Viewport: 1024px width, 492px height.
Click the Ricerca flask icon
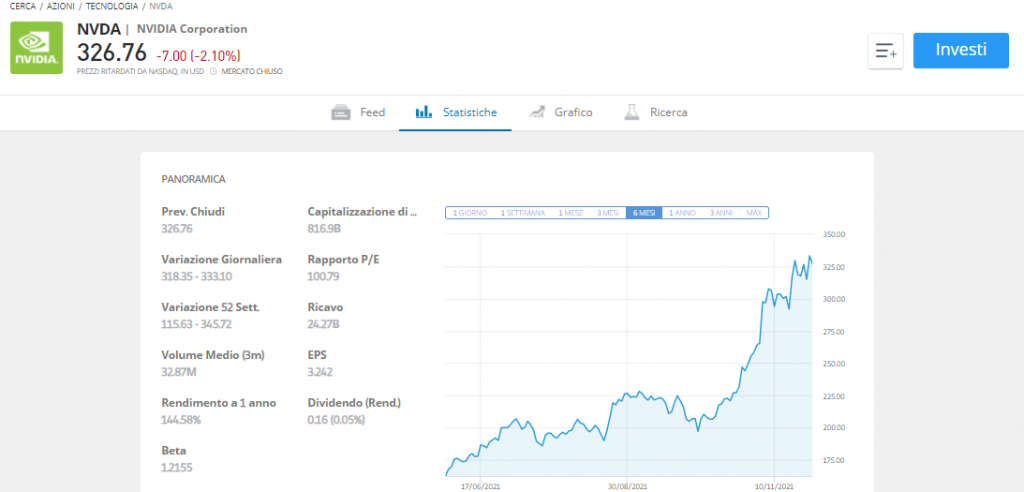[631, 112]
